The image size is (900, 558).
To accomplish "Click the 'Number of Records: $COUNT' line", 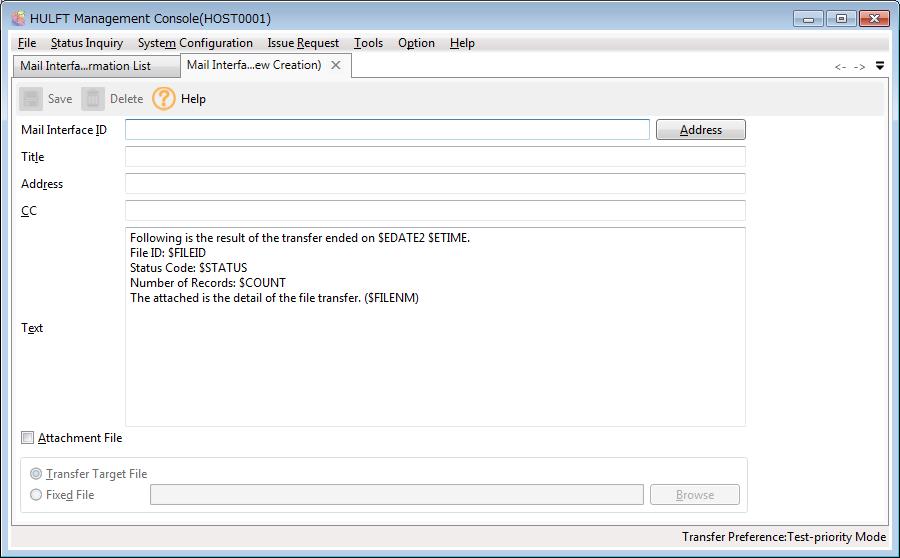I will click(x=208, y=282).
